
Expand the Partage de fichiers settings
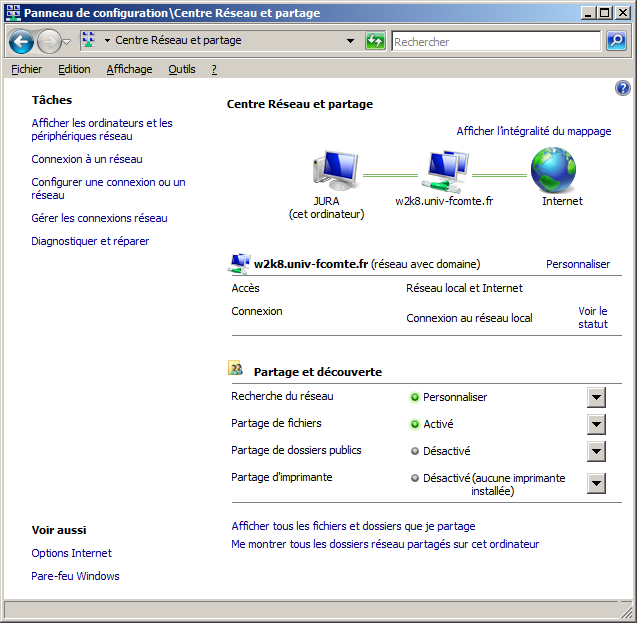click(596, 424)
